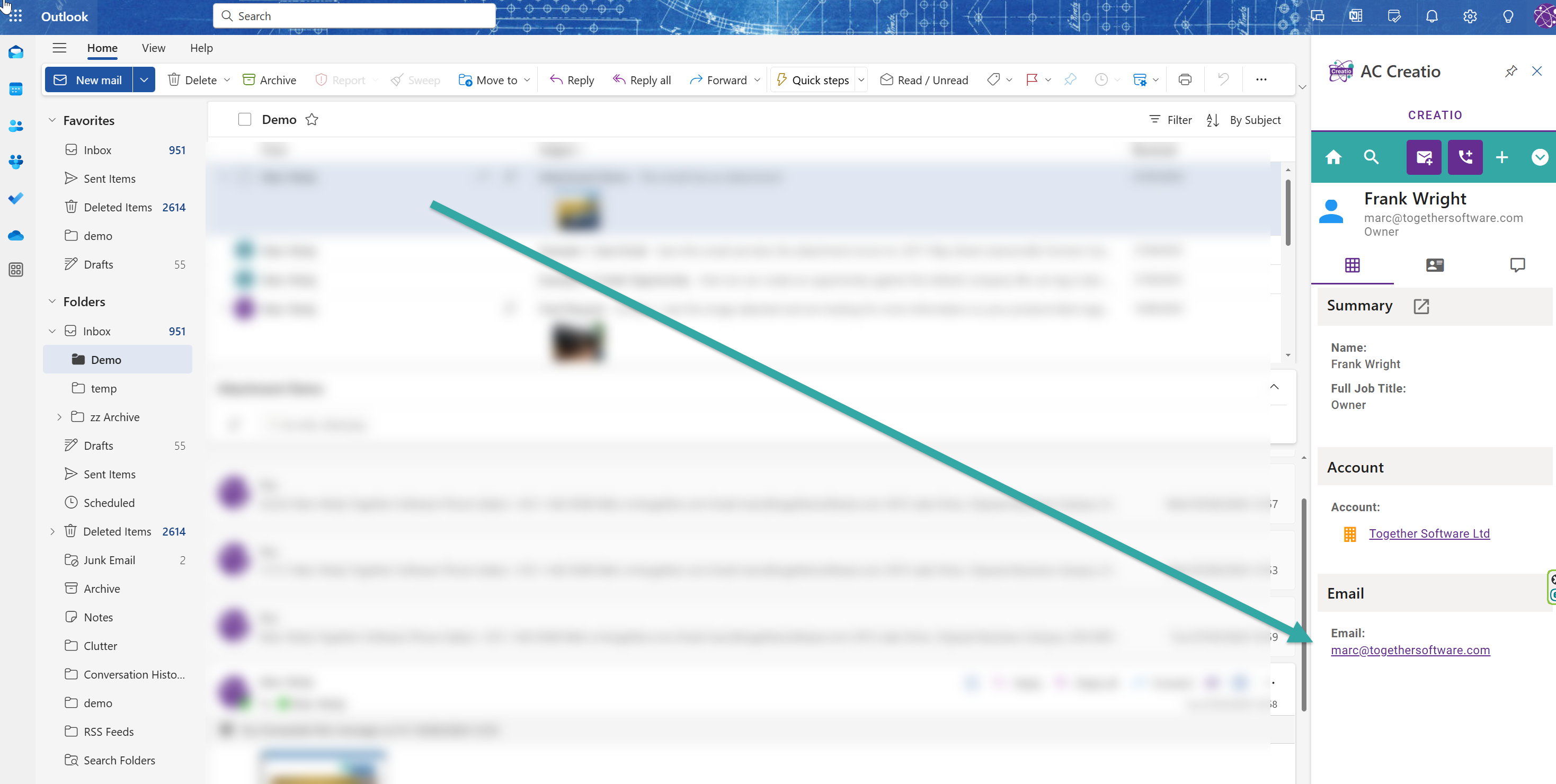Switch to the View ribbon tab
This screenshot has height=784, width=1556.
click(154, 48)
